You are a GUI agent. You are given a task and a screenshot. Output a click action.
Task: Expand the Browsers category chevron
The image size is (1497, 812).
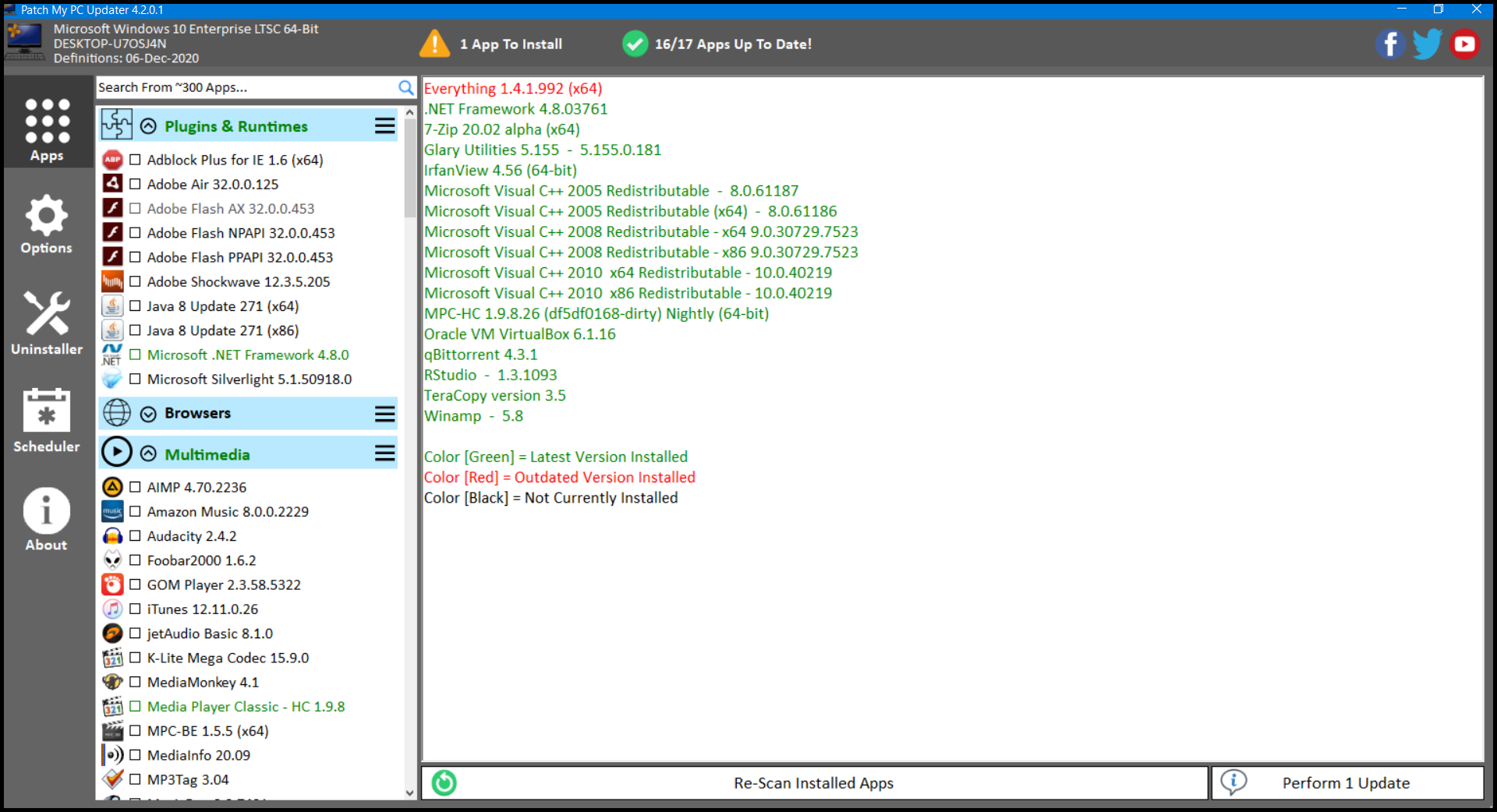[148, 414]
